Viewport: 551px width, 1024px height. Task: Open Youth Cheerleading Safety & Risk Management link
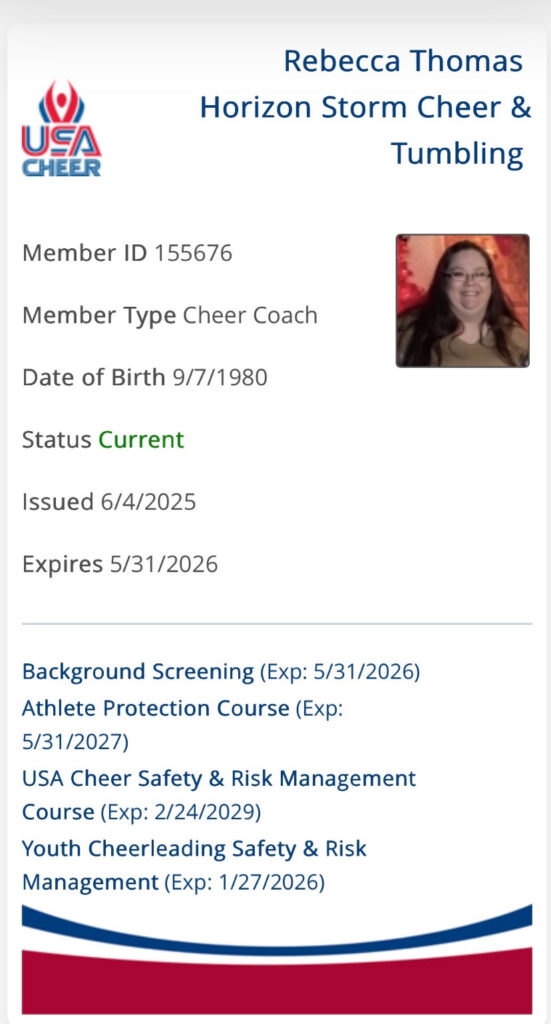pos(194,866)
